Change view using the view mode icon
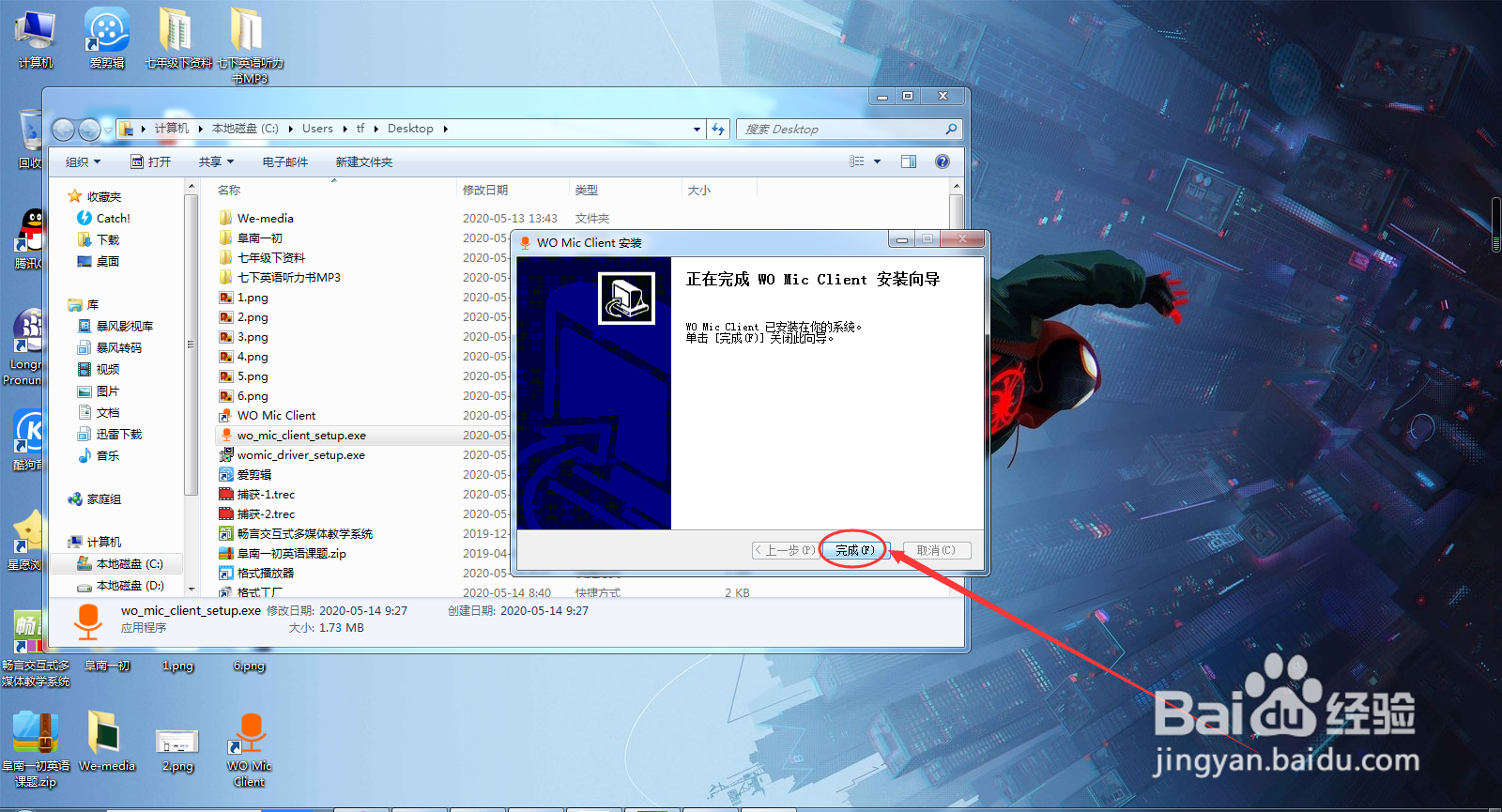 click(x=857, y=161)
